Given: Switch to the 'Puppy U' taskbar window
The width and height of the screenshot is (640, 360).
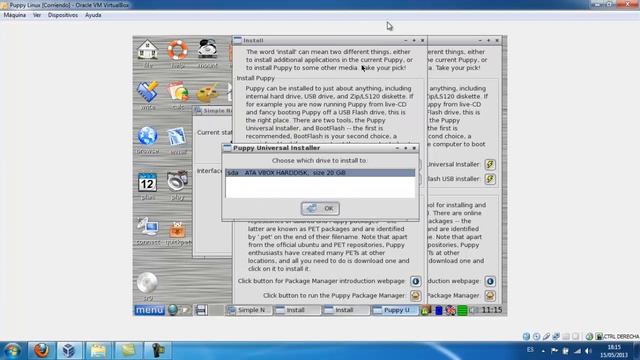Looking at the screenshot, I should tap(394, 310).
